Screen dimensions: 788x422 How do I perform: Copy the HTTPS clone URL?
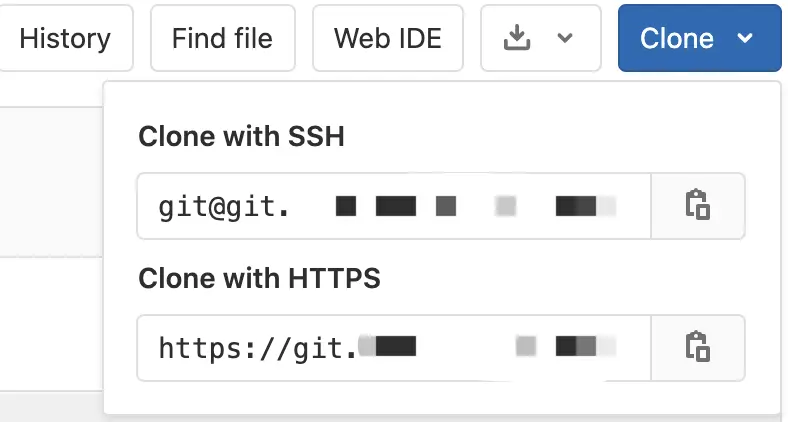tap(698, 347)
